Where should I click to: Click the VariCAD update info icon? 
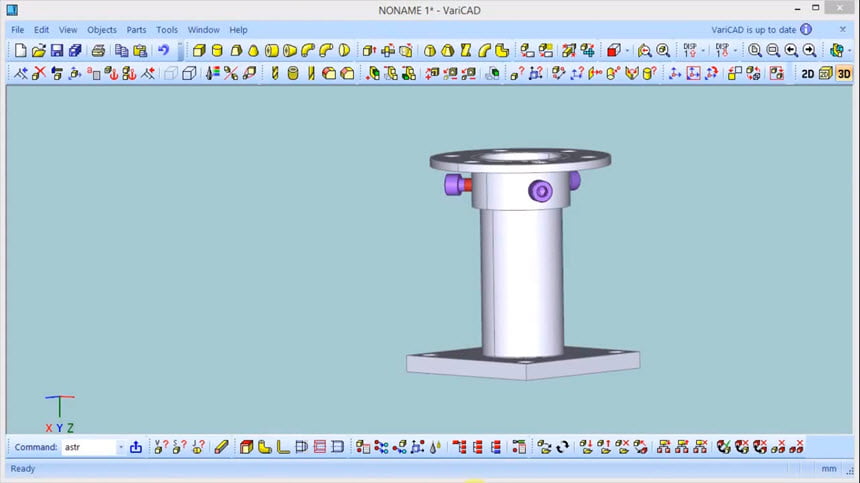point(806,30)
